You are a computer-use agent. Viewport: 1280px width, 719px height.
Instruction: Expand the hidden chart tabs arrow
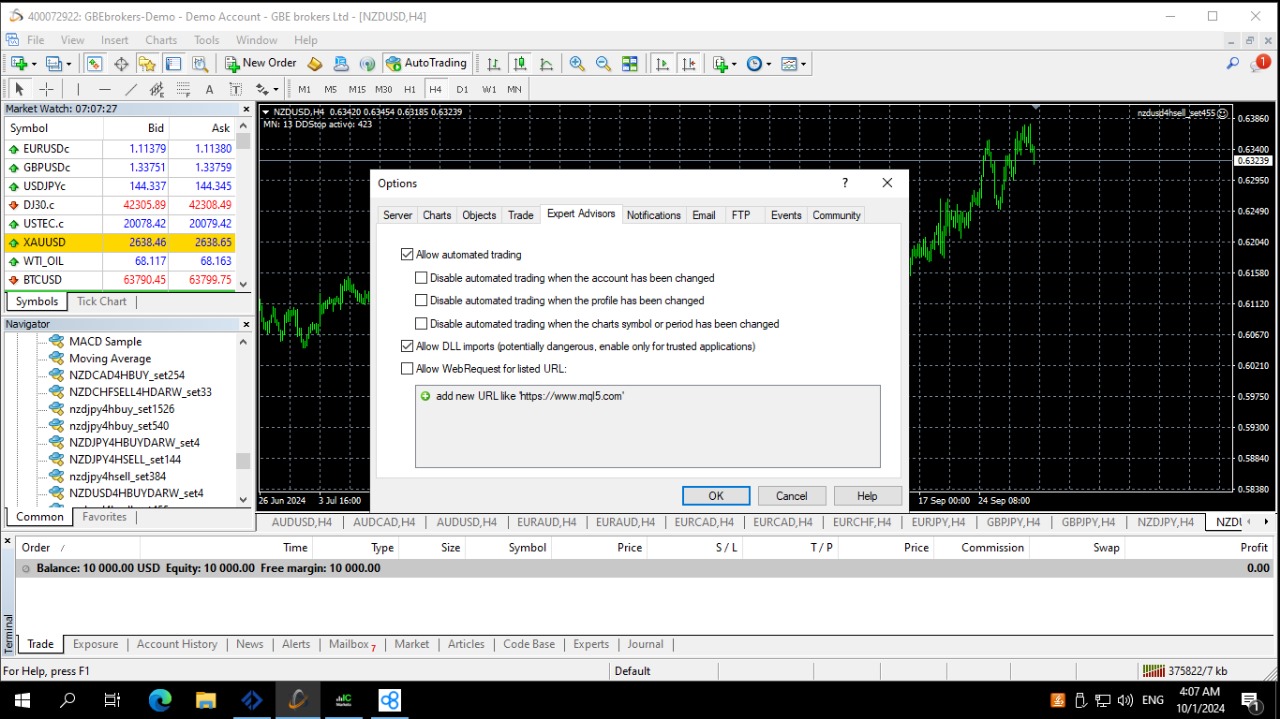coord(1266,522)
